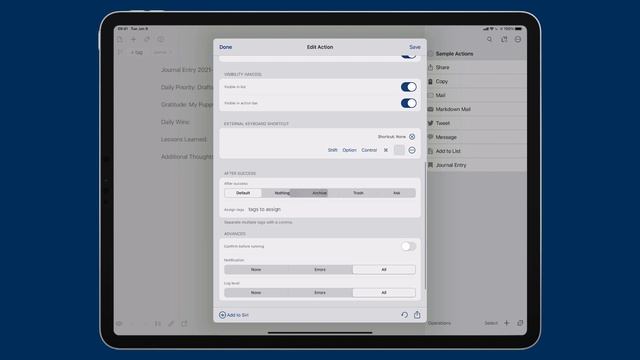
Task: Tap the search icon in the action list header
Action: [x=489, y=39]
